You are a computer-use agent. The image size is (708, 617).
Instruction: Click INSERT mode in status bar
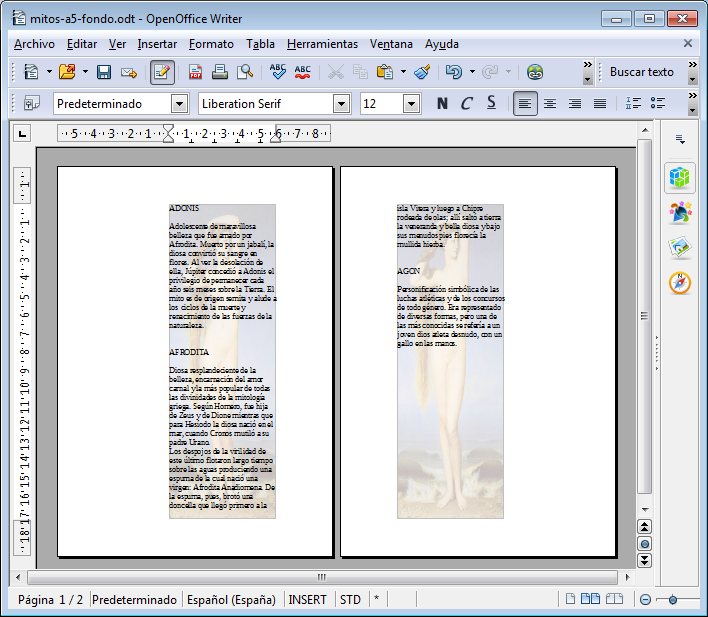click(307, 599)
